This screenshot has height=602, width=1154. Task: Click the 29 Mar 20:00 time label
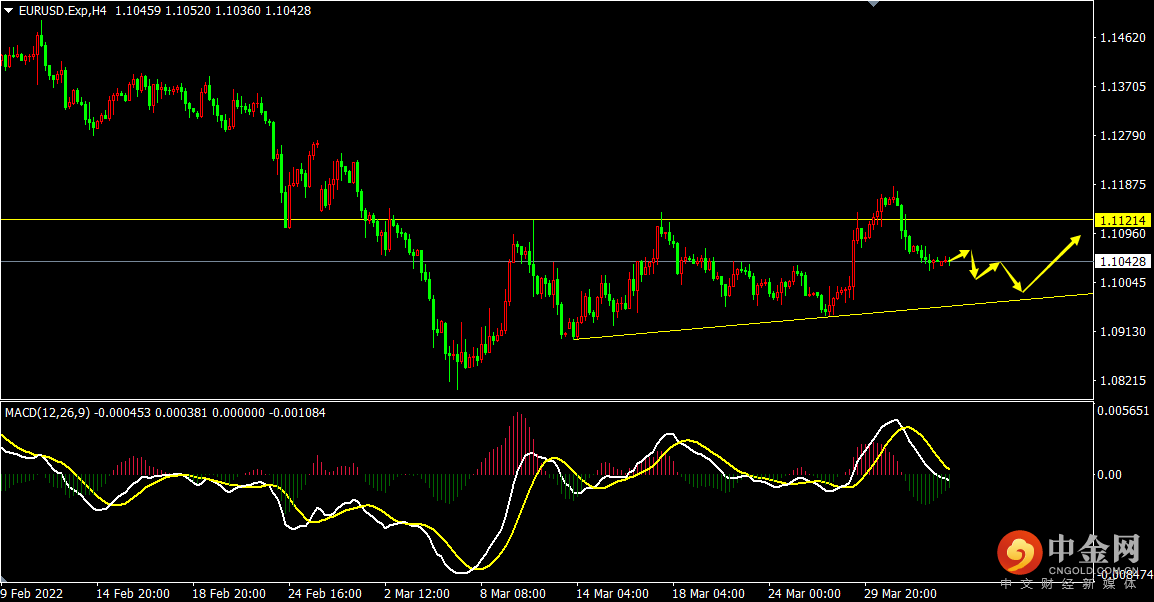pos(900,593)
